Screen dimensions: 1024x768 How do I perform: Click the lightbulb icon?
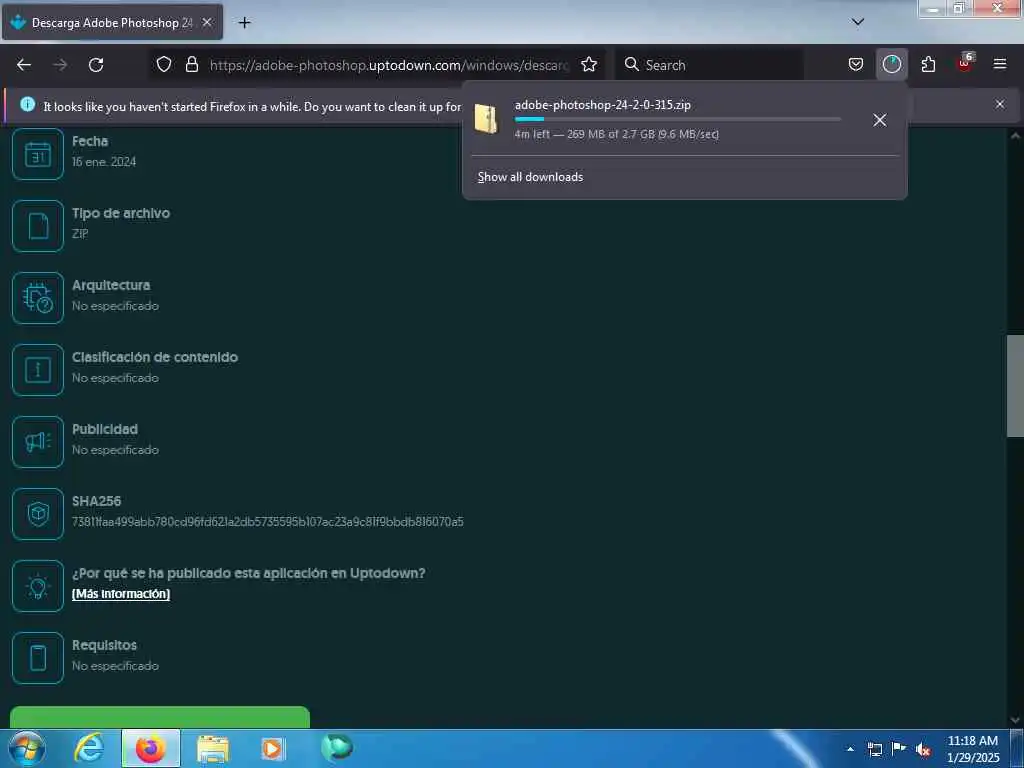tap(38, 586)
